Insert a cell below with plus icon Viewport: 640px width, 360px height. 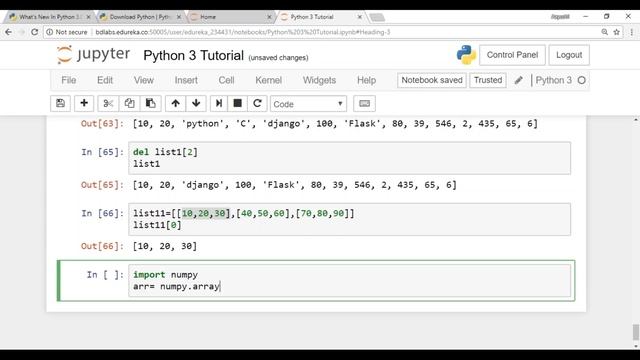click(x=84, y=103)
